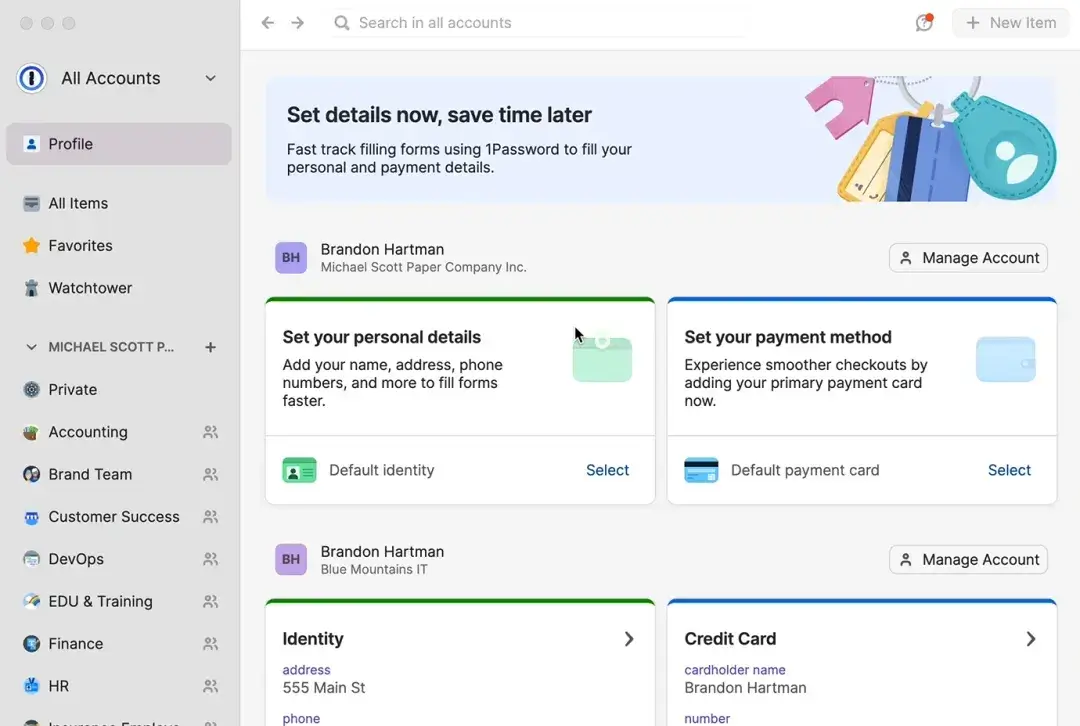
Task: Go forward with the right arrow
Action: point(298,23)
